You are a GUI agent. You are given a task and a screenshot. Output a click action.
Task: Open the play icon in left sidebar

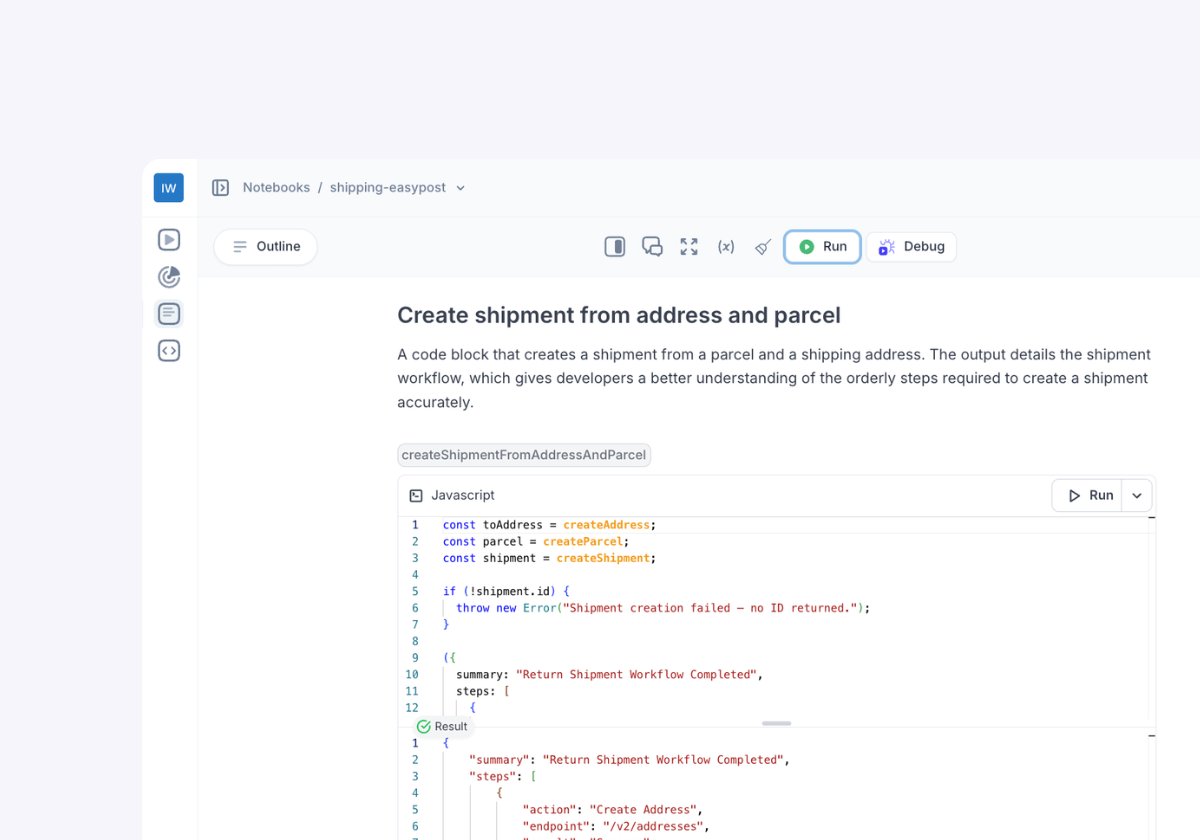[169, 240]
